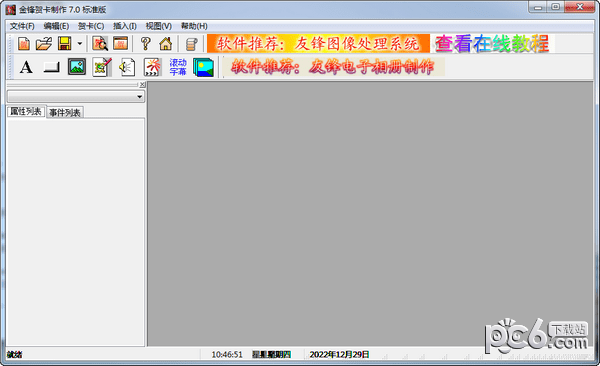This screenshot has width=600, height=366.
Task: Open the 文件(F) menu
Action: coord(22,26)
